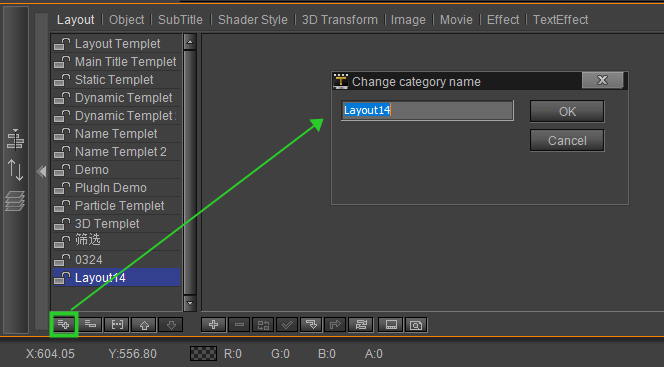Collapse the panel with the left triangle arrow
Viewport: 664px width, 367px height.
click(41, 171)
